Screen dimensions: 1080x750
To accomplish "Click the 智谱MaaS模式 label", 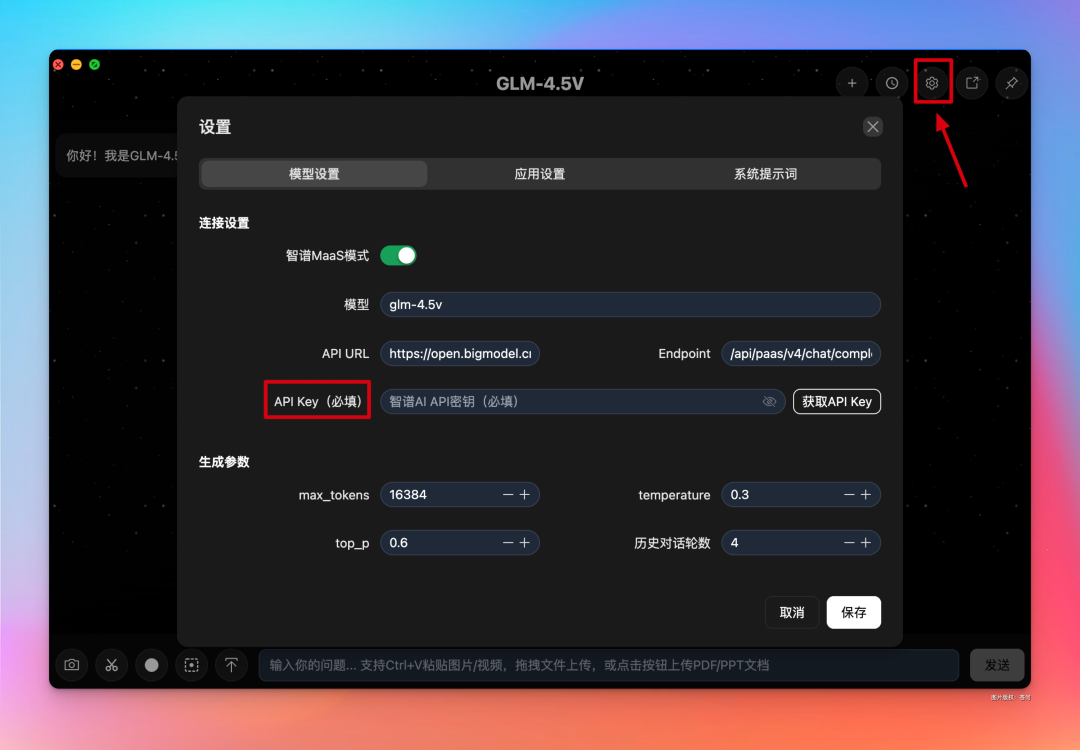I will 327,256.
